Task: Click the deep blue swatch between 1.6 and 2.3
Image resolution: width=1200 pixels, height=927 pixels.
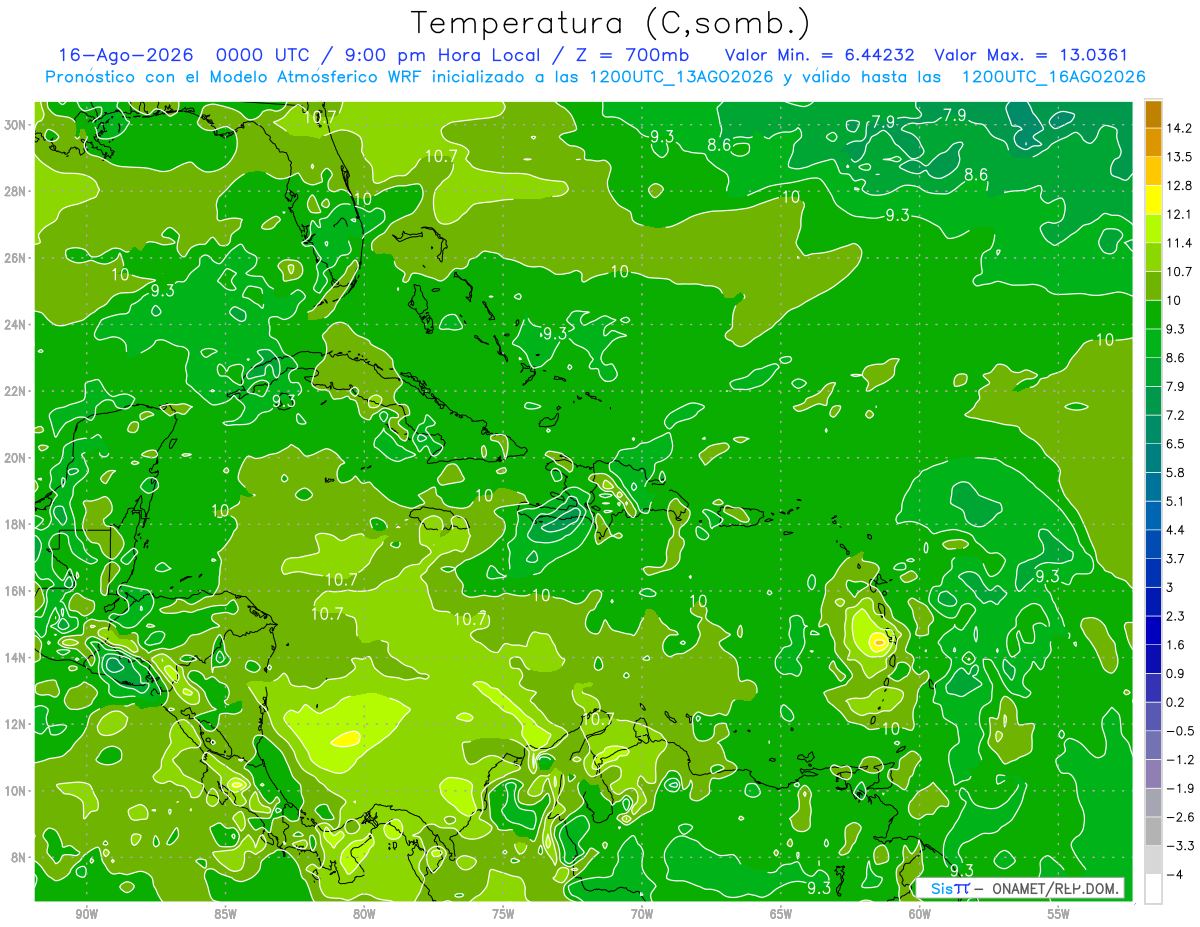Action: pos(1153,630)
